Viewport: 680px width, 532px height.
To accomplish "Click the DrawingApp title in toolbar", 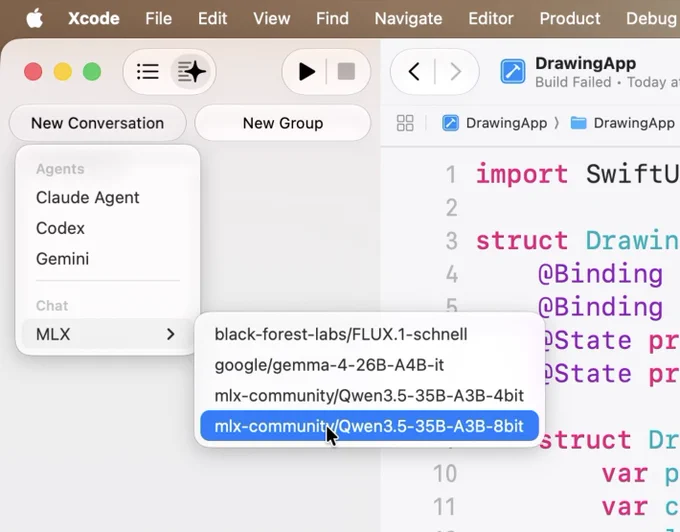I will [585, 63].
